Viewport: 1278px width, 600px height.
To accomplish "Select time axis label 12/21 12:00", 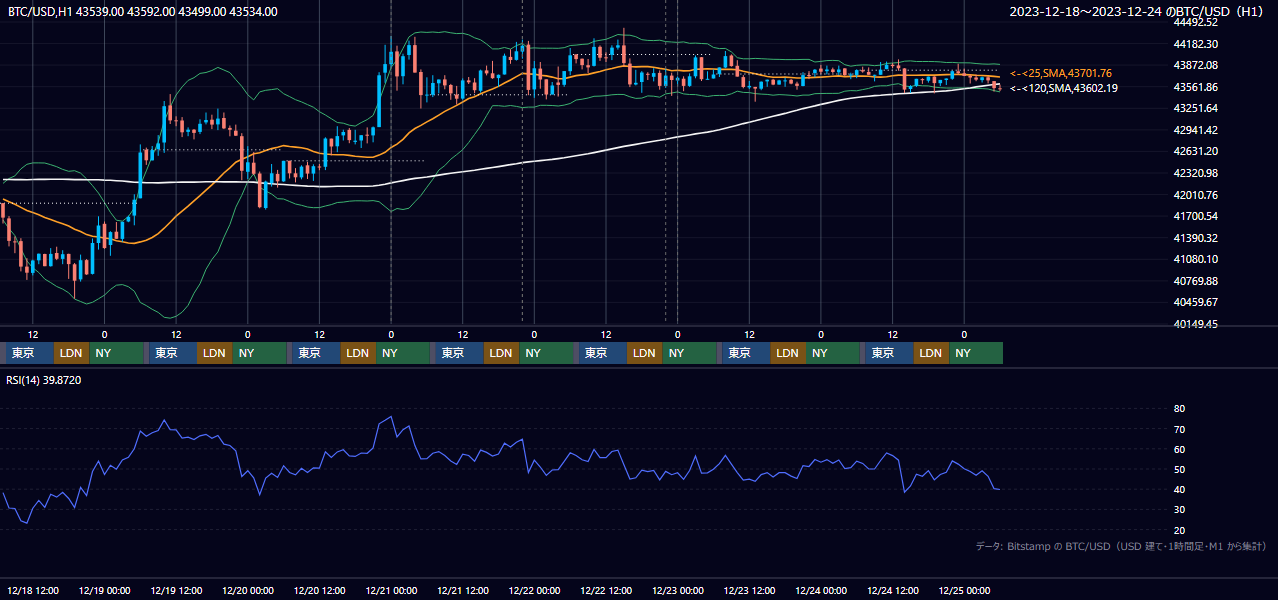I will (x=464, y=591).
